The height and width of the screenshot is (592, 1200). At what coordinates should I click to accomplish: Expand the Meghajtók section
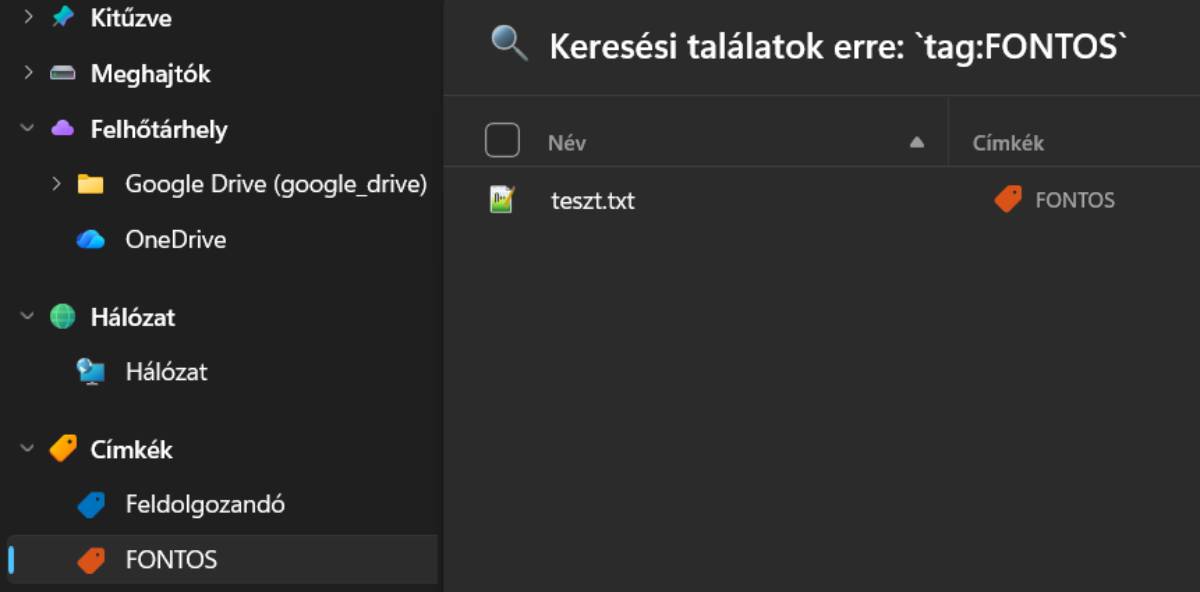click(x=28, y=73)
